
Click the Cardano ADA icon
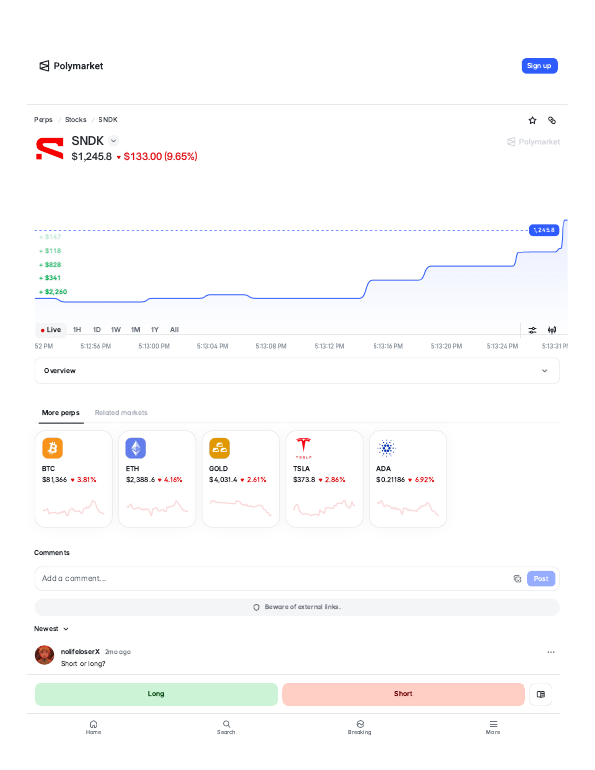[386, 448]
